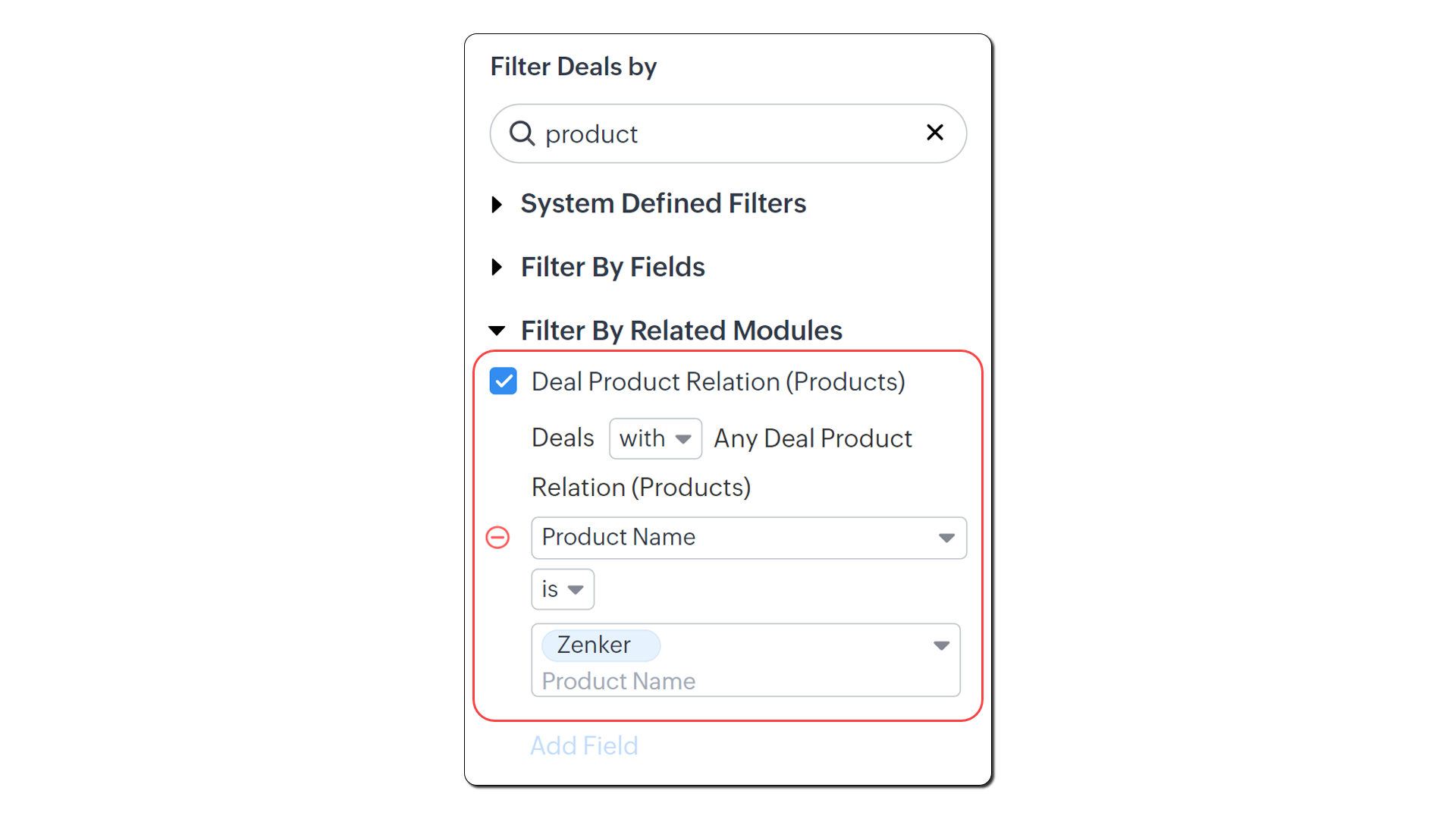Click the arrow on the Zenker value box
The image size is (1456, 819).
click(941, 645)
